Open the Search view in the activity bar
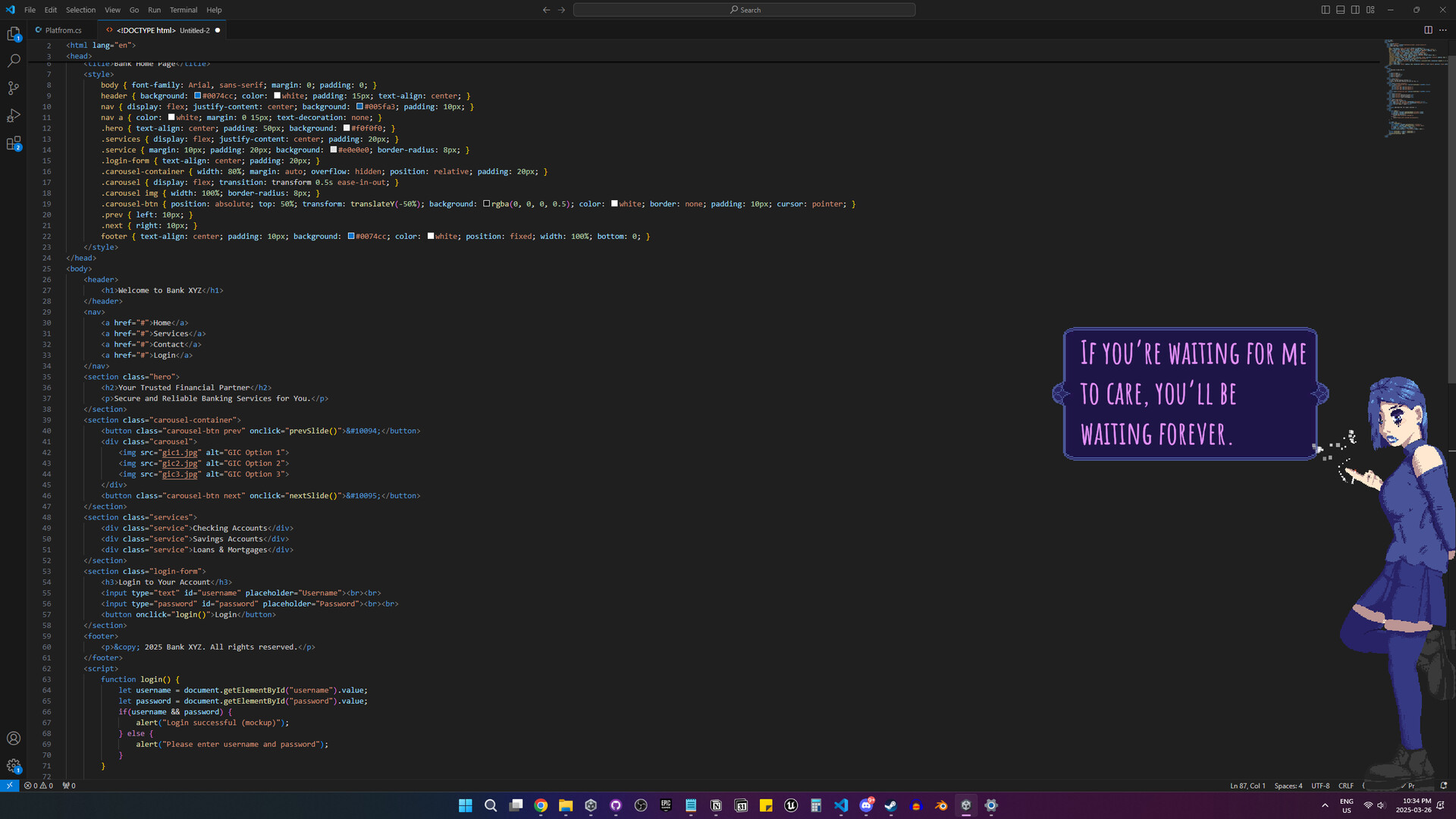 click(x=14, y=61)
